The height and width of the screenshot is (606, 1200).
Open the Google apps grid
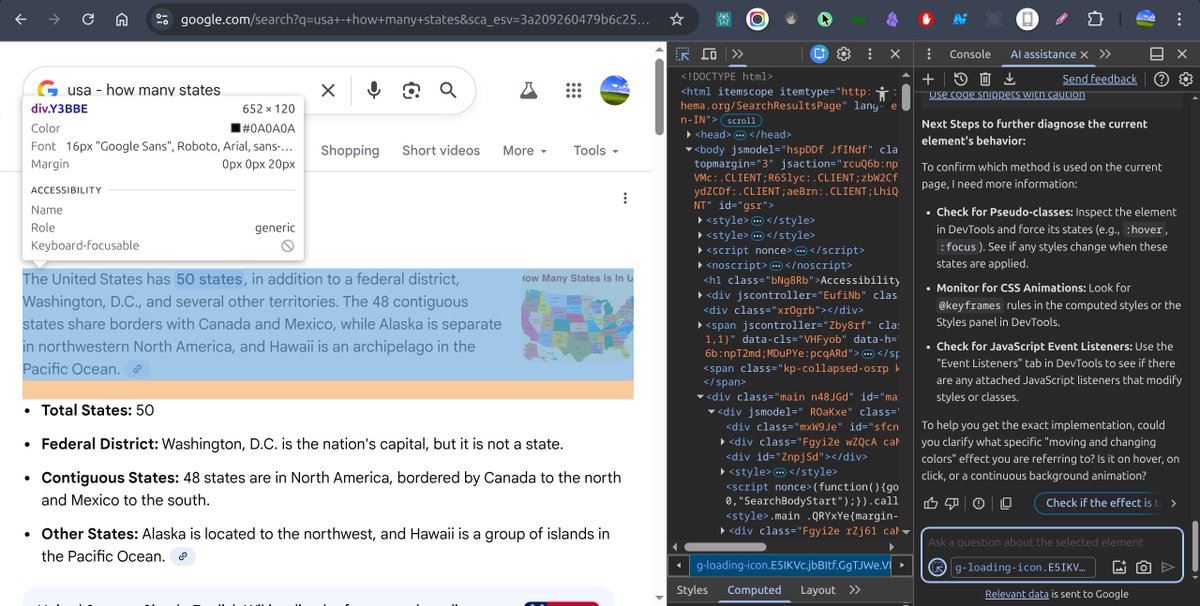(x=573, y=90)
